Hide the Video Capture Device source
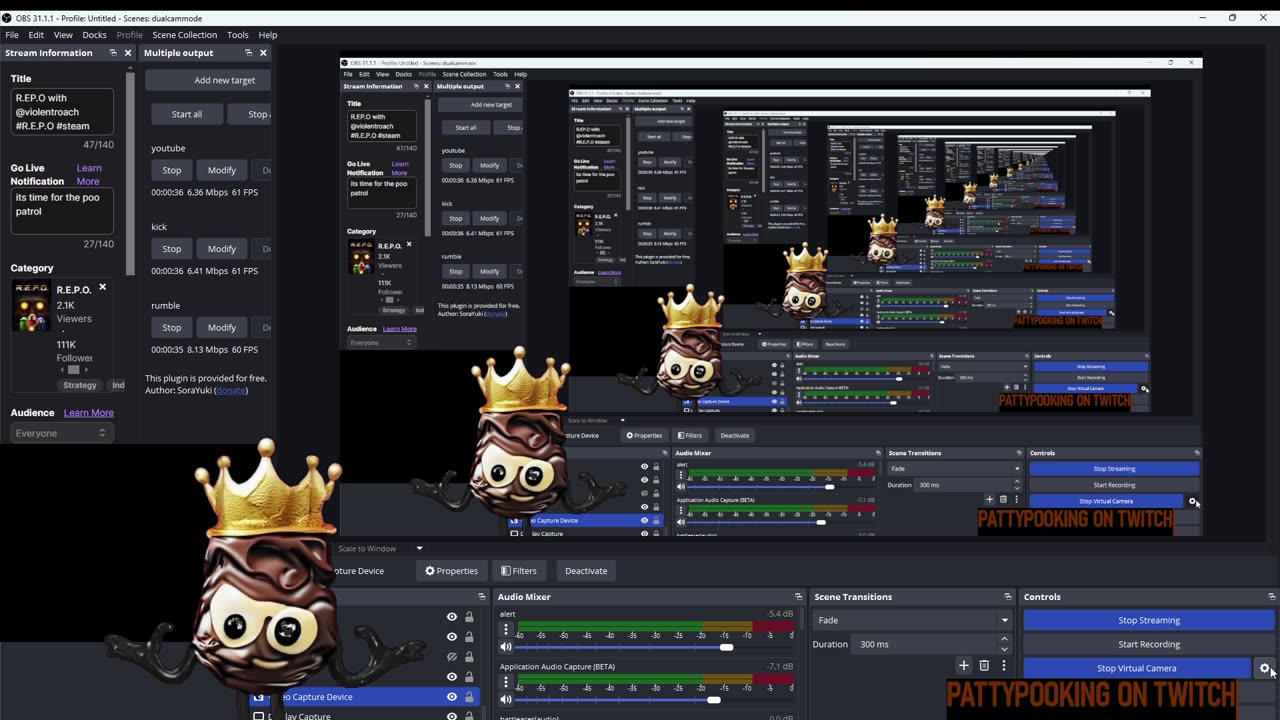The height and width of the screenshot is (720, 1280). [452, 697]
